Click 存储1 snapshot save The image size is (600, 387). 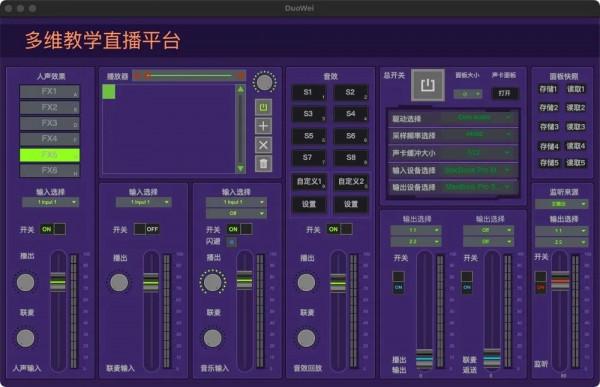[548, 90]
